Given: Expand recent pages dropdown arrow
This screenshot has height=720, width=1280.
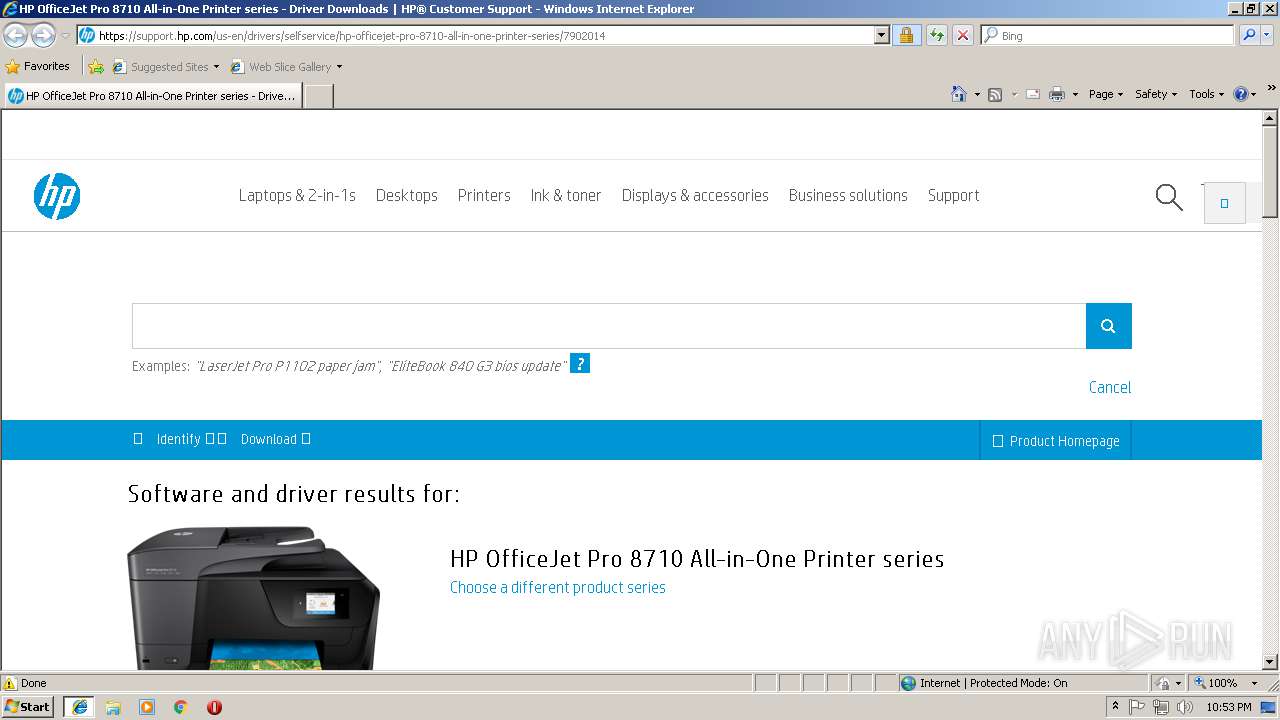Looking at the screenshot, I should point(65,35).
